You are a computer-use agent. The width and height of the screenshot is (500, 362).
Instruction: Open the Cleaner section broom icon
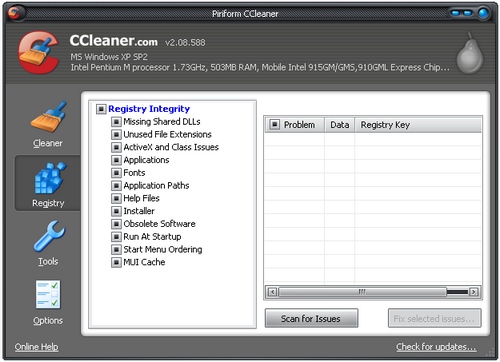tap(48, 117)
